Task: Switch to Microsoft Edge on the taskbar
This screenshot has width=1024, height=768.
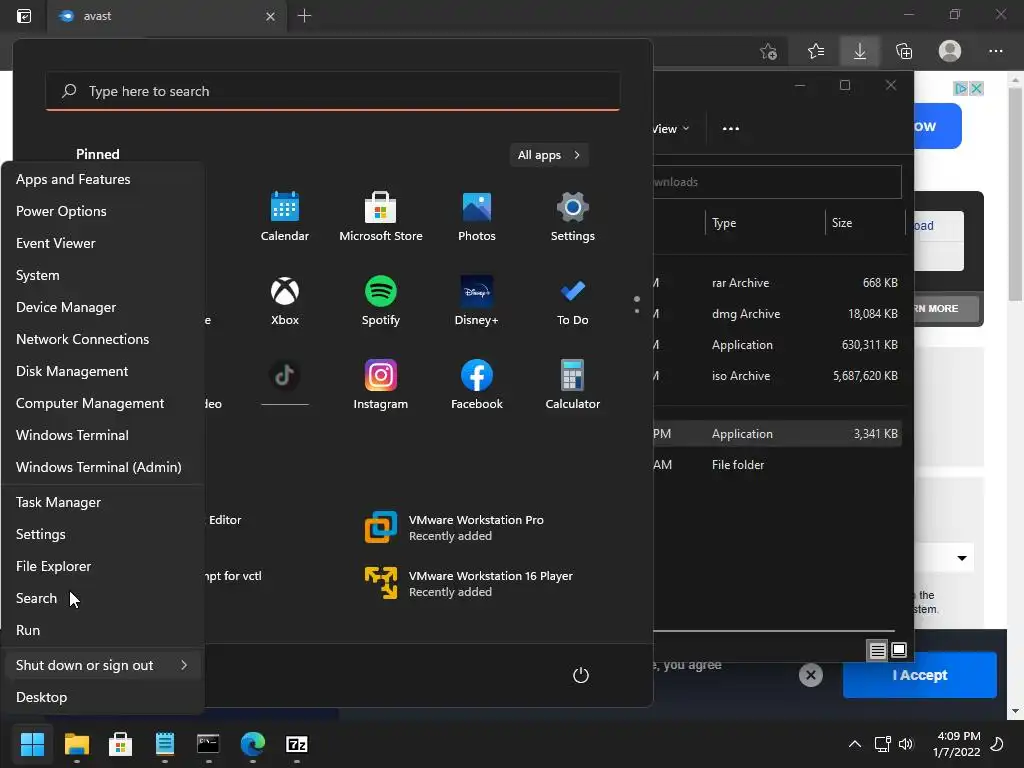Action: click(253, 744)
